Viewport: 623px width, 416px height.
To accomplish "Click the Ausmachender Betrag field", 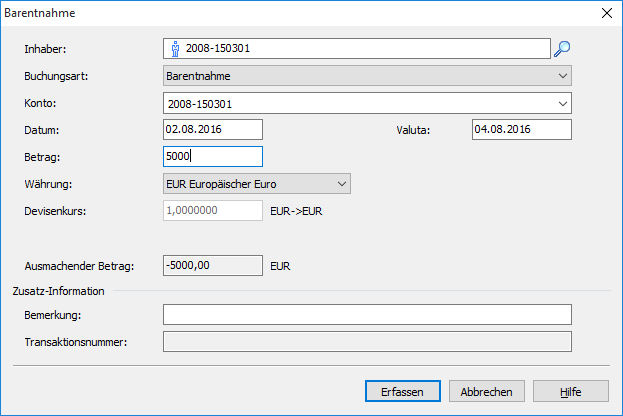I will point(212,266).
